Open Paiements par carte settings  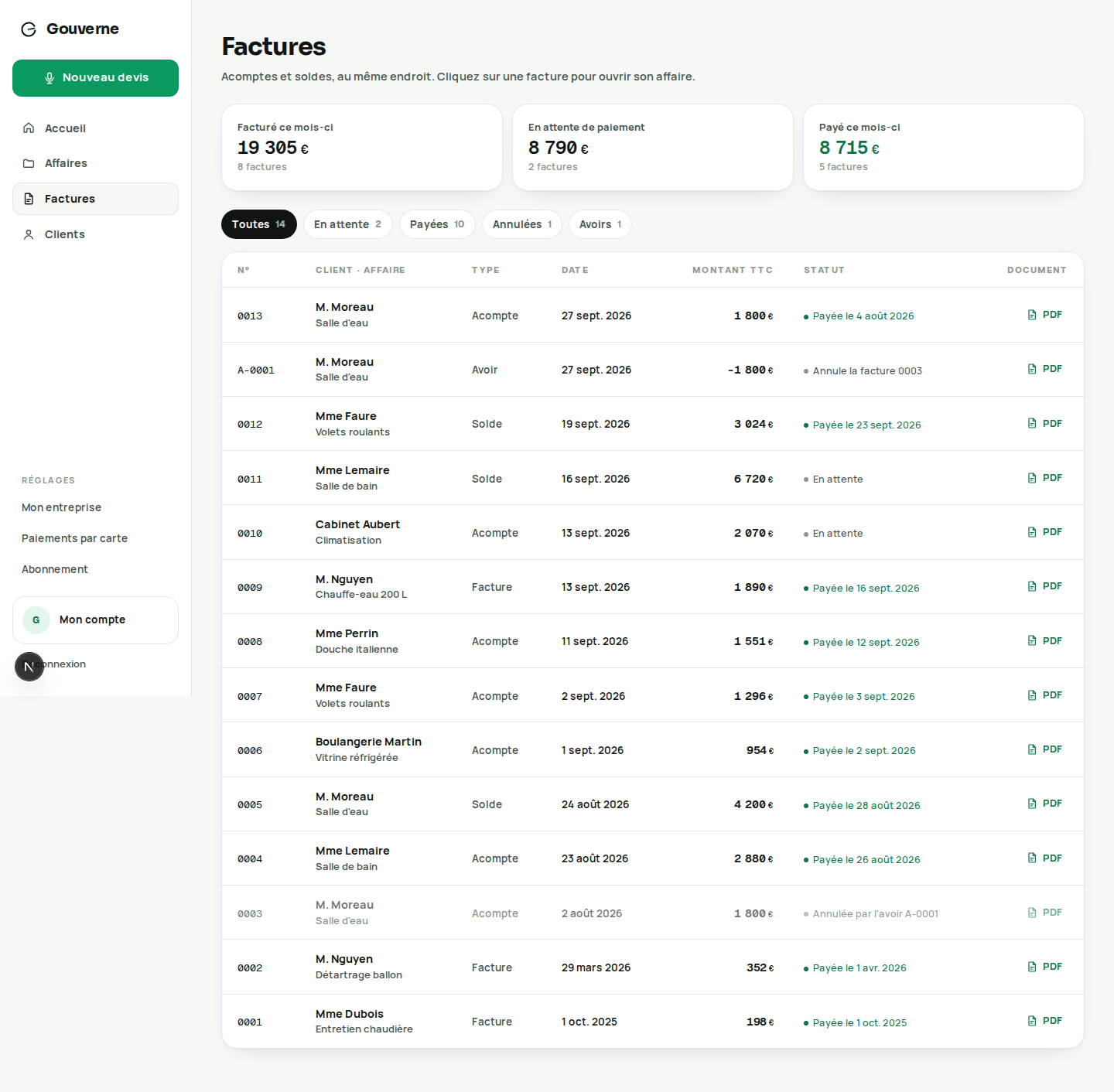click(x=75, y=538)
